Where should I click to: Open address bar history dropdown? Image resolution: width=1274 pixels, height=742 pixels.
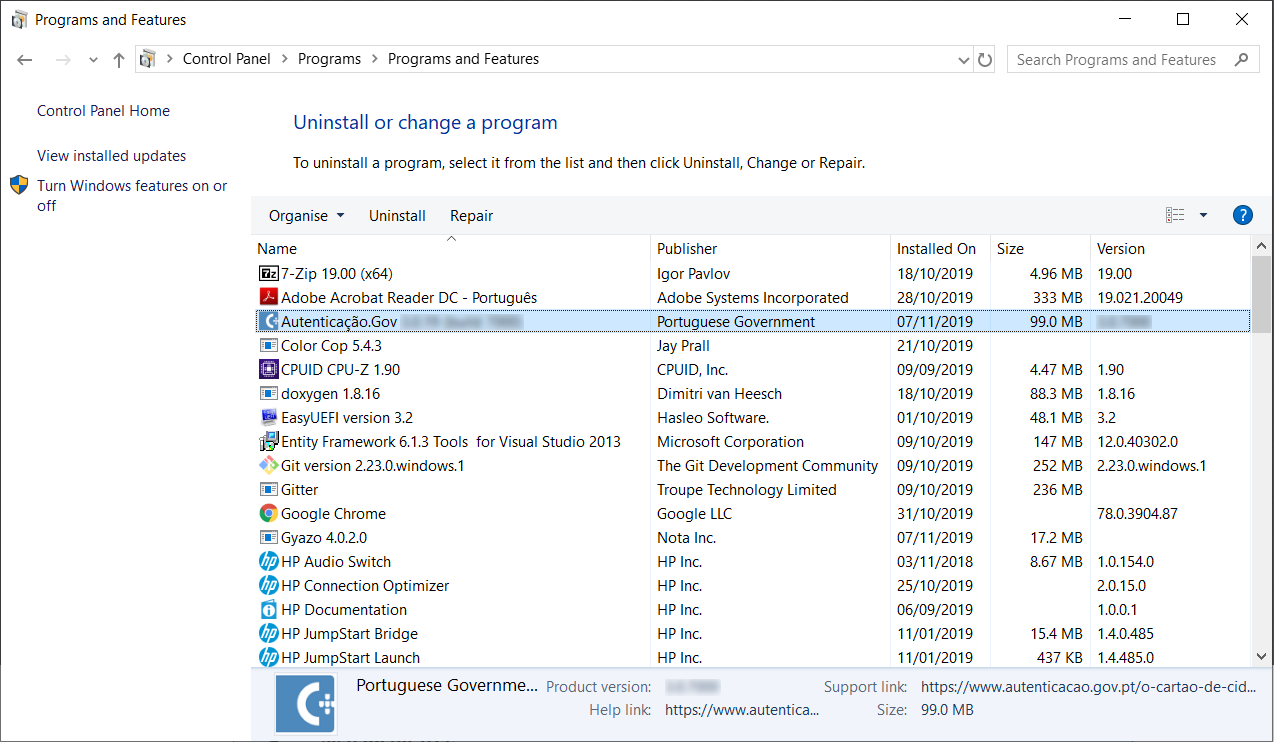point(964,60)
